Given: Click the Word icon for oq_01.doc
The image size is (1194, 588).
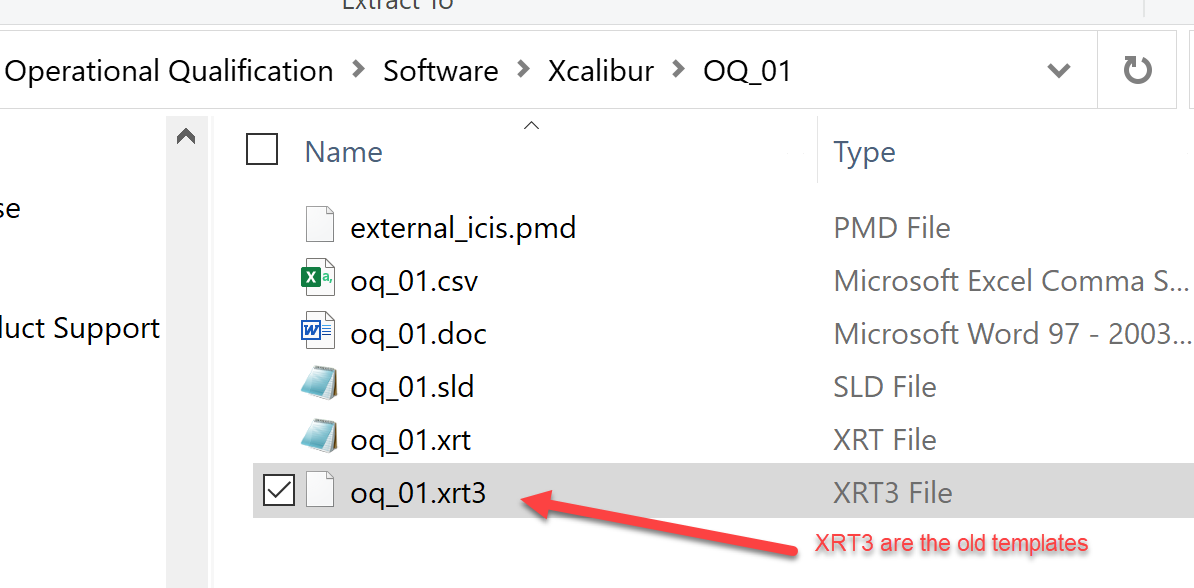Looking at the screenshot, I should [319, 333].
